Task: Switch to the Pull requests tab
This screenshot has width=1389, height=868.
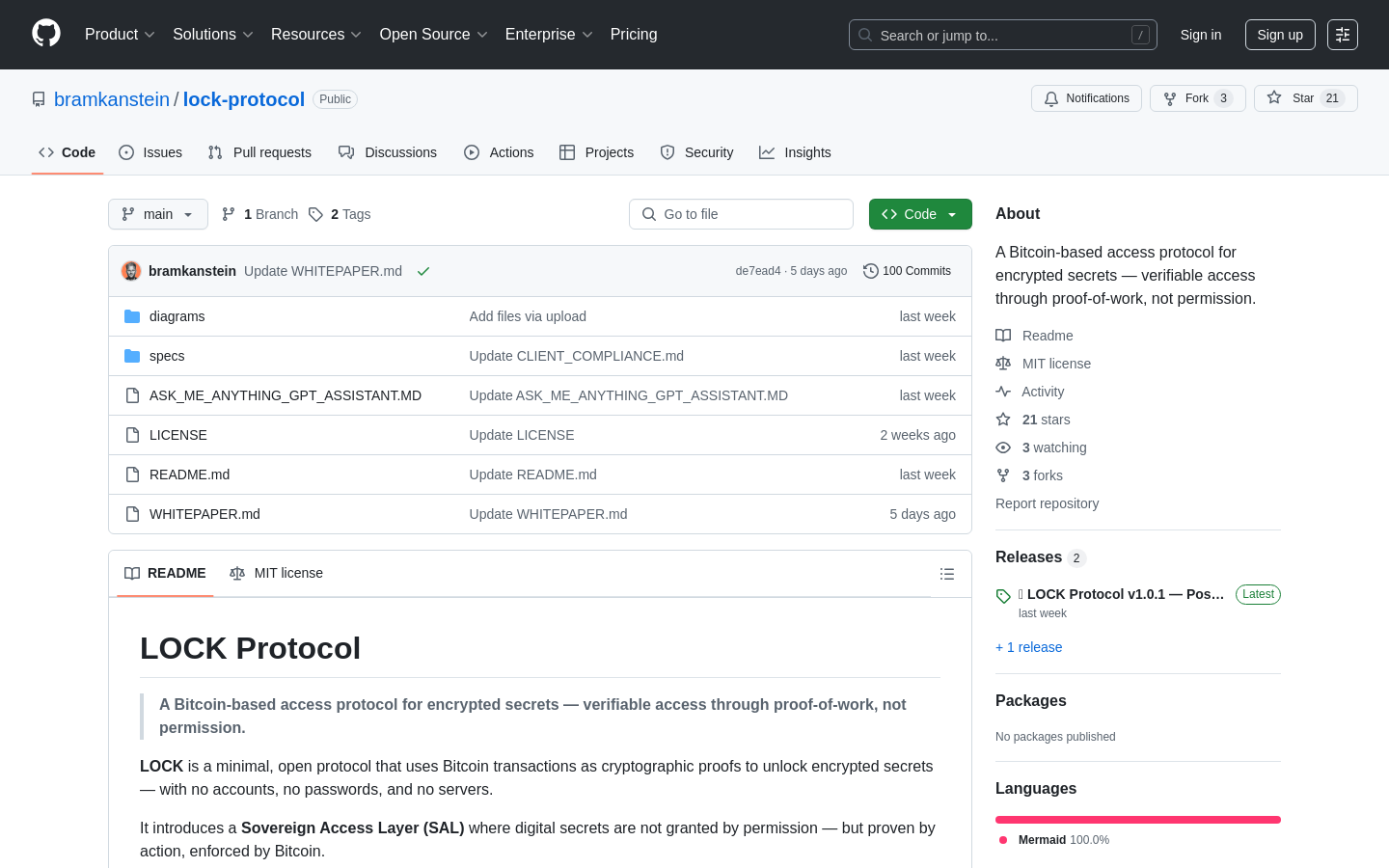Action: pyautogui.click(x=259, y=152)
